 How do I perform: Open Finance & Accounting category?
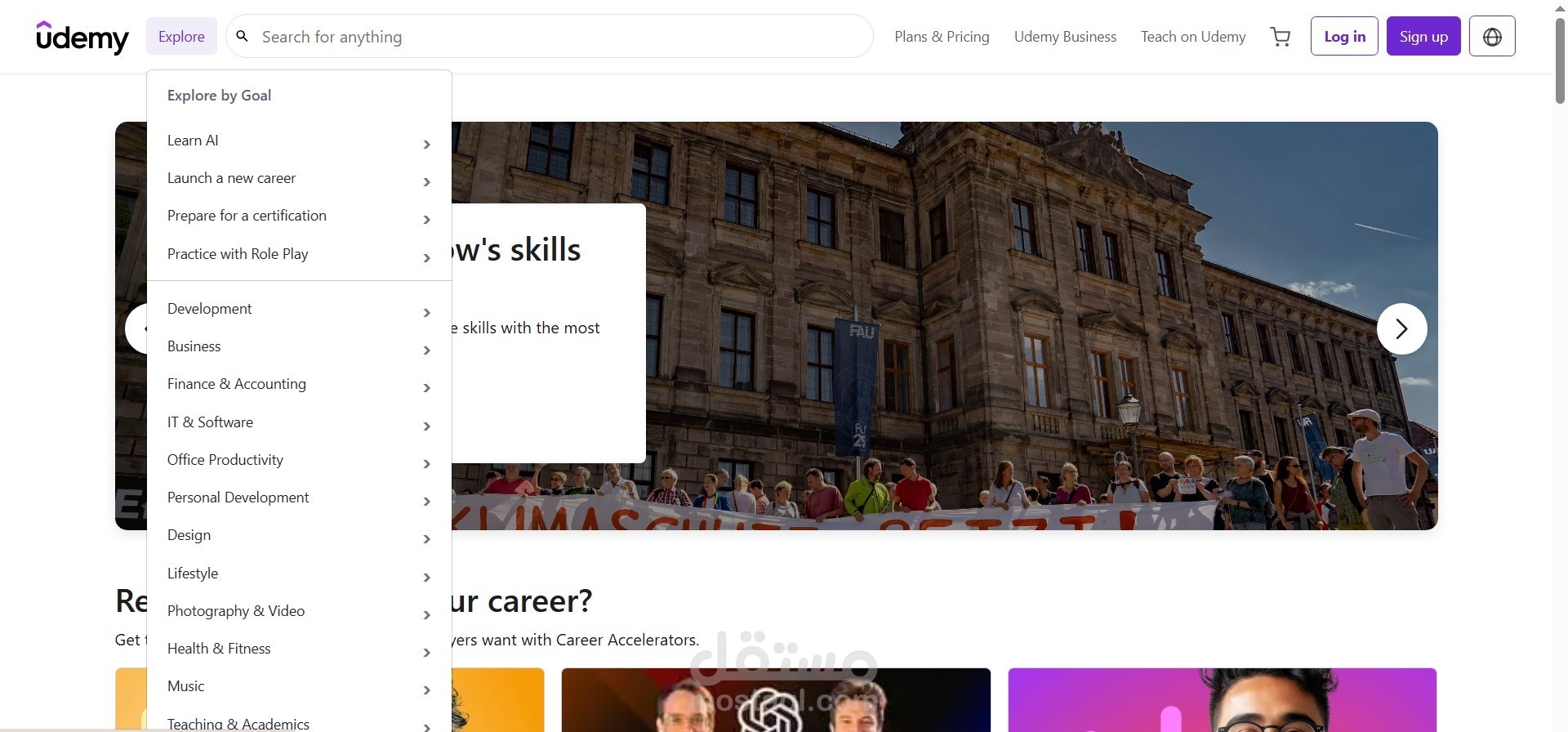click(299, 384)
